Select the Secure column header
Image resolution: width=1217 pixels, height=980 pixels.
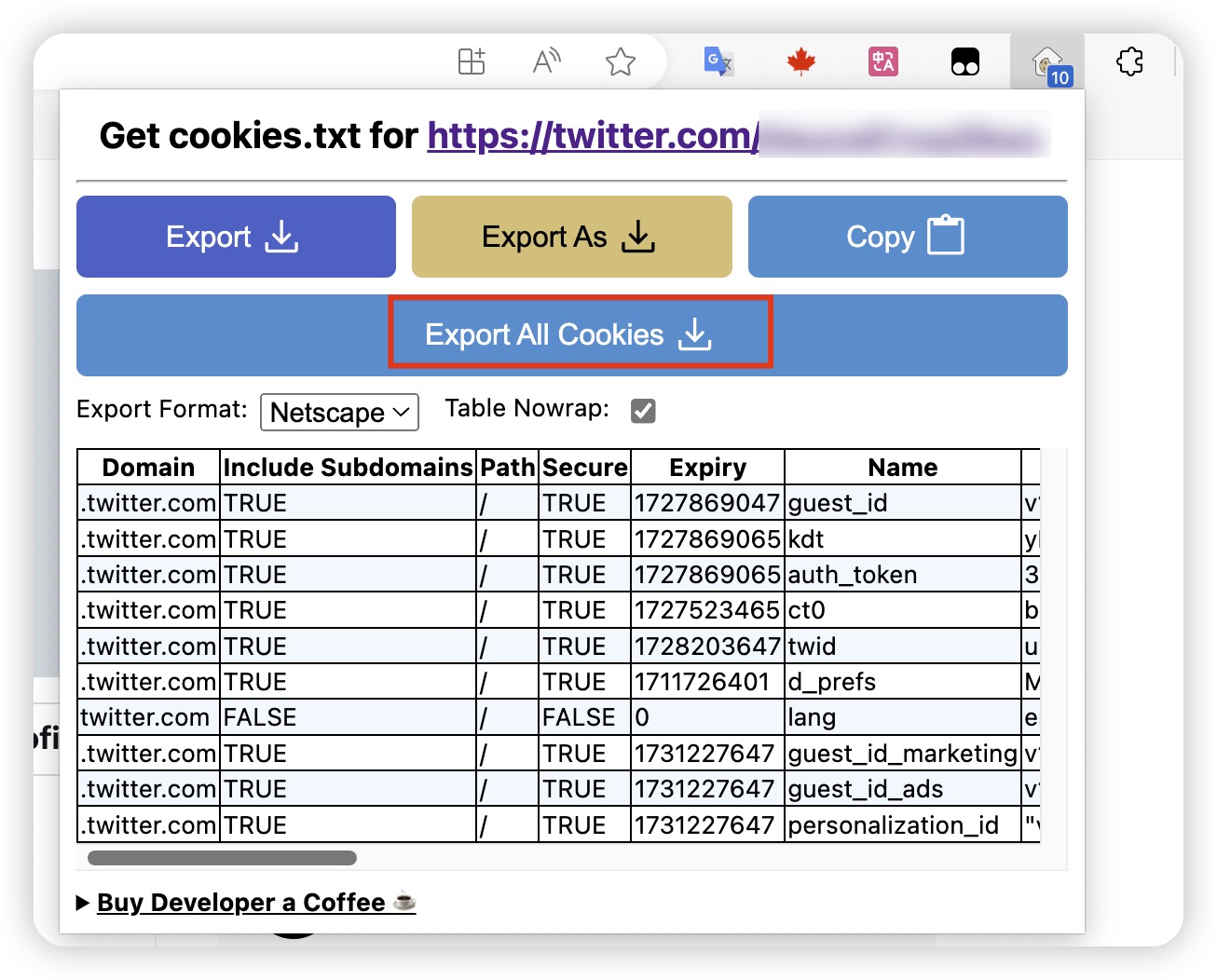(584, 467)
